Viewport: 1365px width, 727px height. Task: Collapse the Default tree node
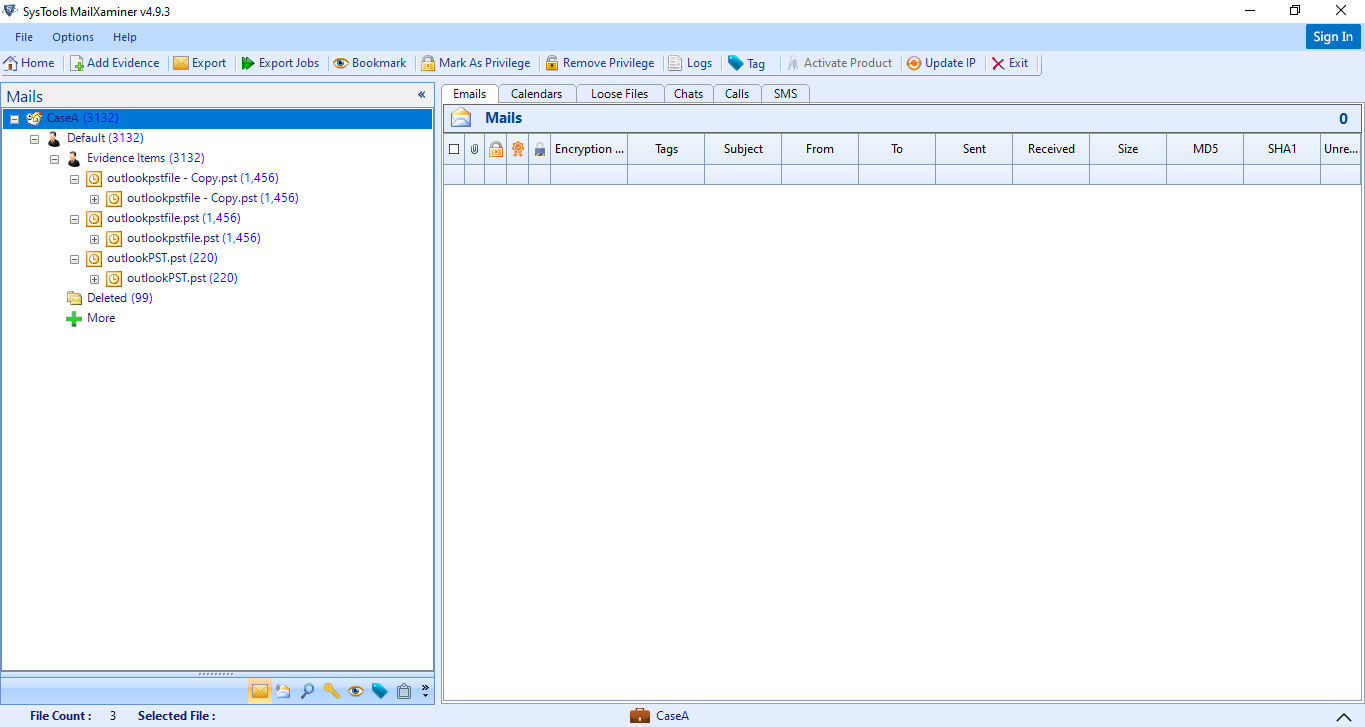(34, 139)
